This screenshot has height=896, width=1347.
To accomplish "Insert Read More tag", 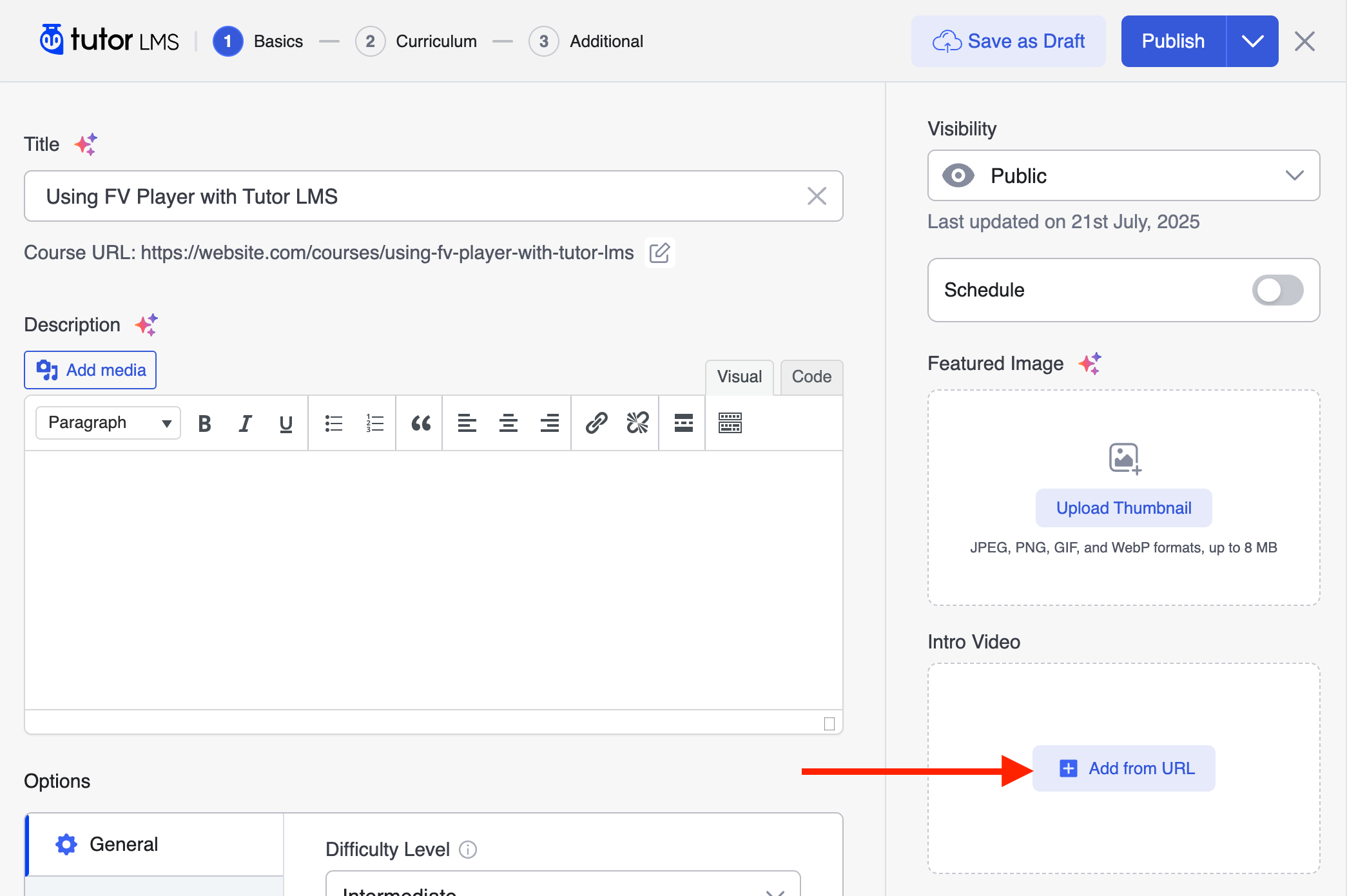I will coord(684,424).
